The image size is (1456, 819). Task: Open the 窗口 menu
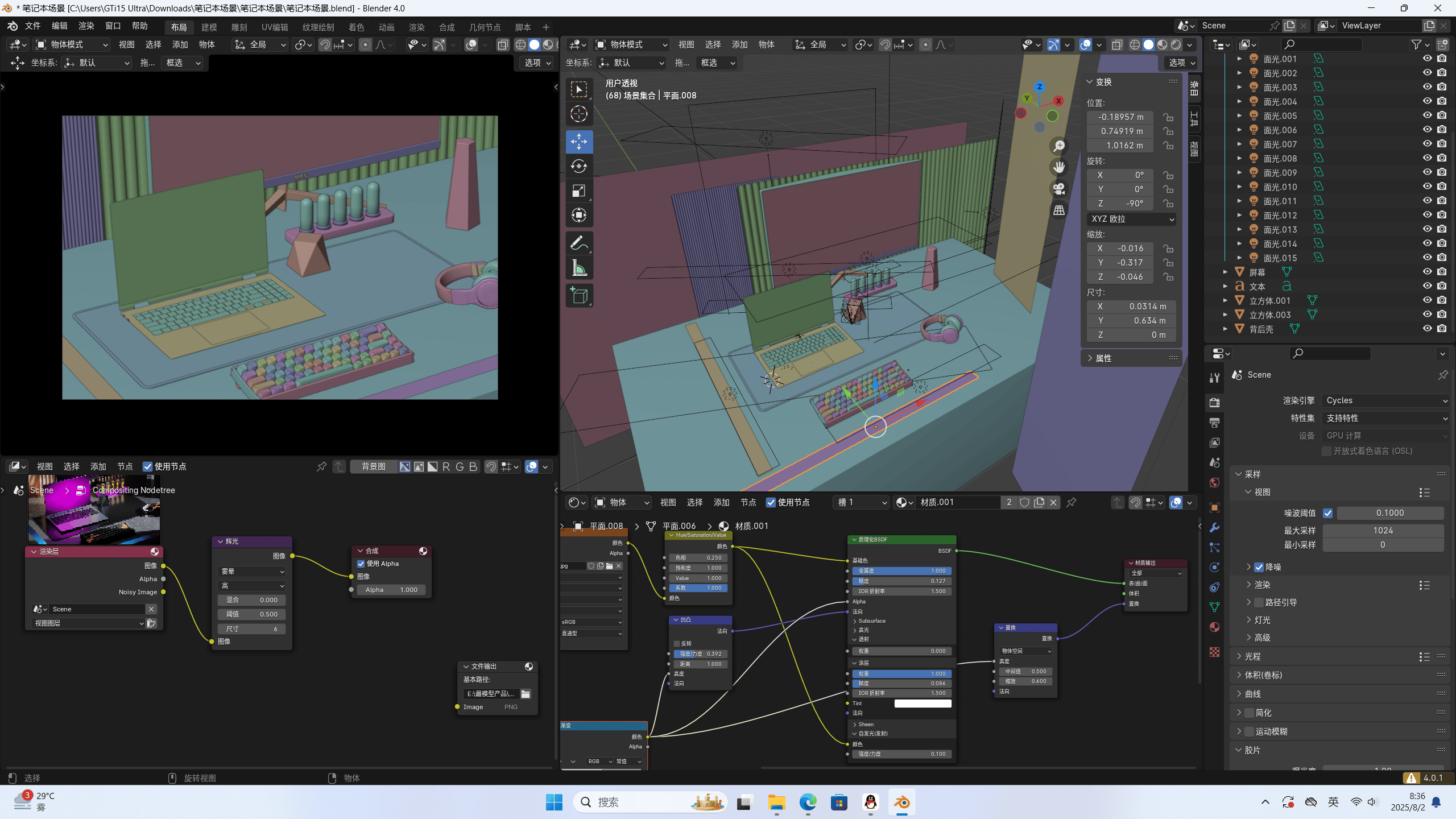pyautogui.click(x=113, y=26)
